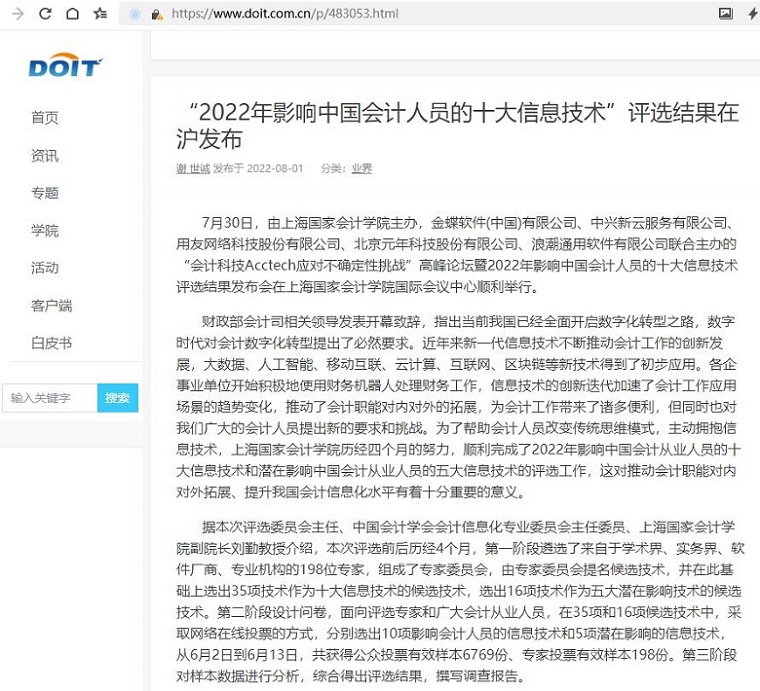760x691 pixels.
Task: Navigate to 学院 section
Action: (45, 230)
